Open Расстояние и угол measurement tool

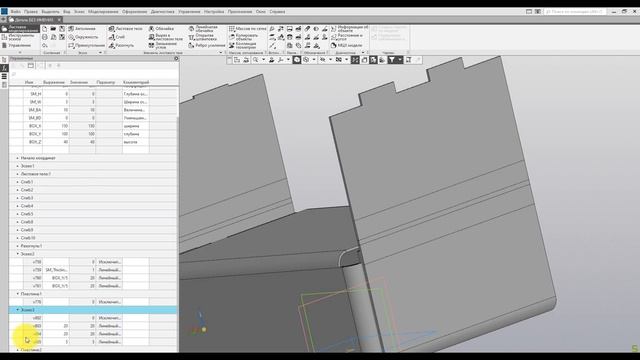click(347, 37)
